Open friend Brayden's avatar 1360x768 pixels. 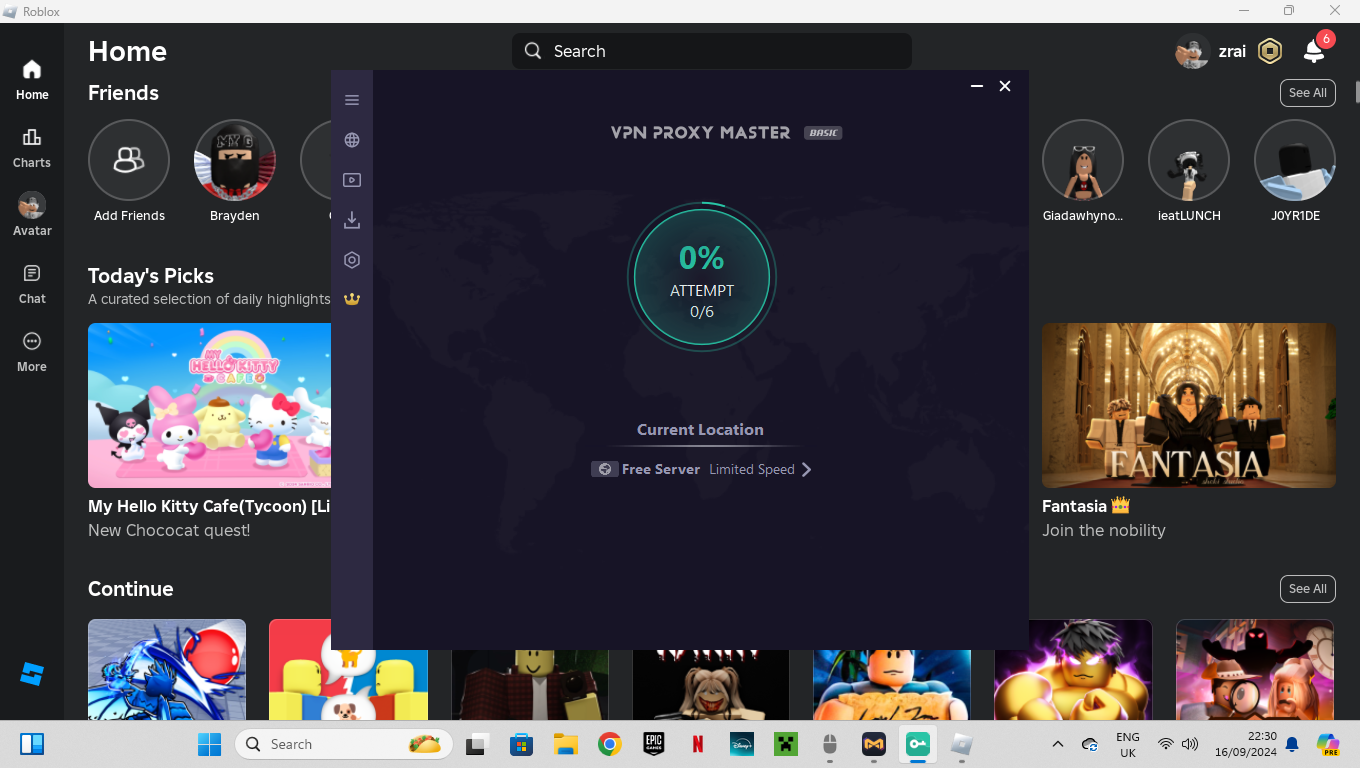(235, 160)
